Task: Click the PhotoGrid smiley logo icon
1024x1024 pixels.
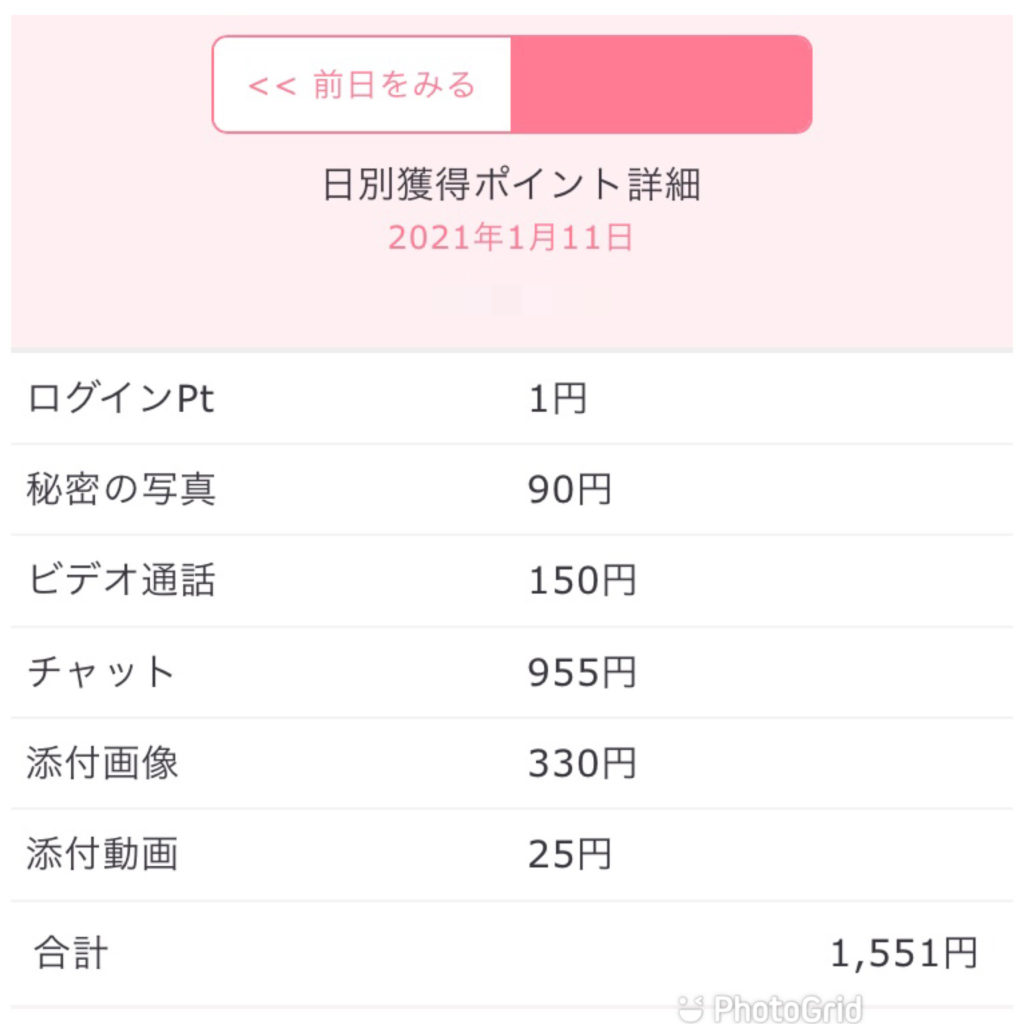Action: (x=690, y=1007)
